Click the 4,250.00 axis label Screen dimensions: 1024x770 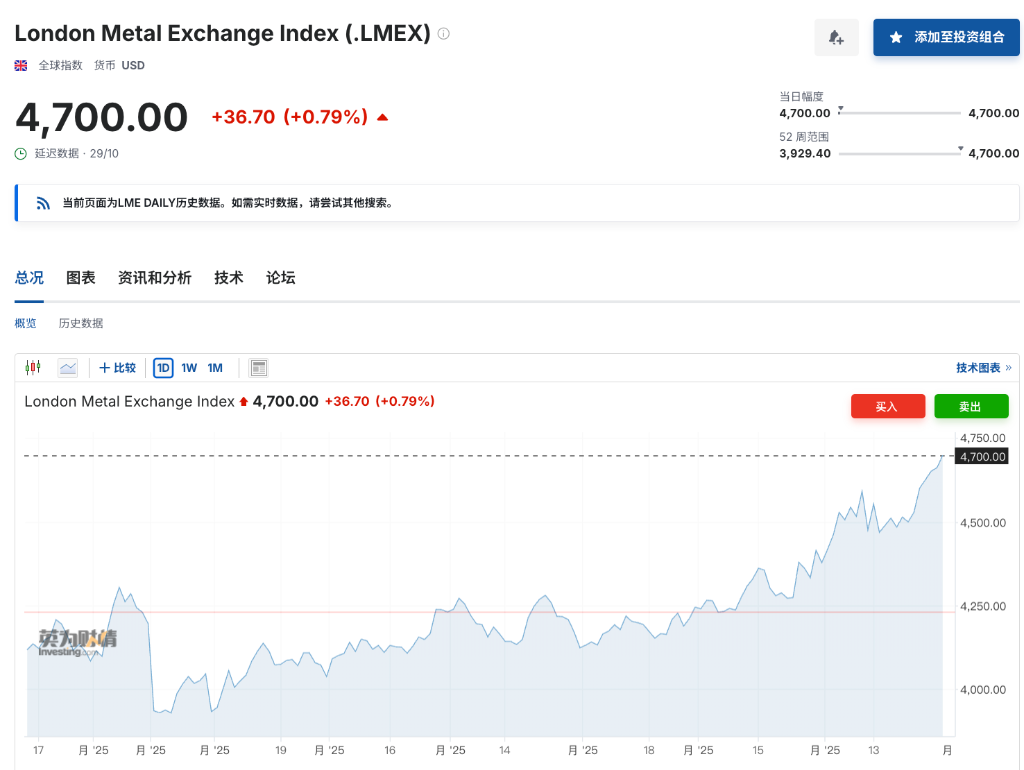983,606
